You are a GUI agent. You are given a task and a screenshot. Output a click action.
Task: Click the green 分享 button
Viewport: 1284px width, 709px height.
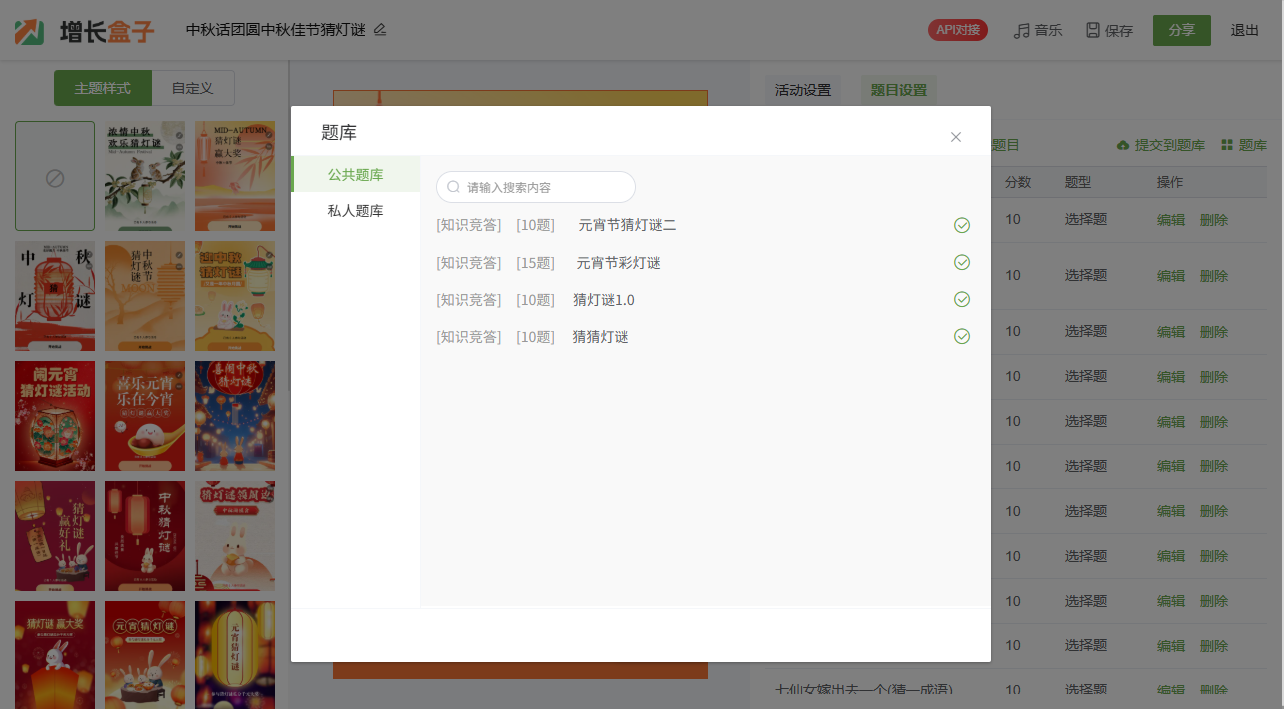click(x=1181, y=30)
